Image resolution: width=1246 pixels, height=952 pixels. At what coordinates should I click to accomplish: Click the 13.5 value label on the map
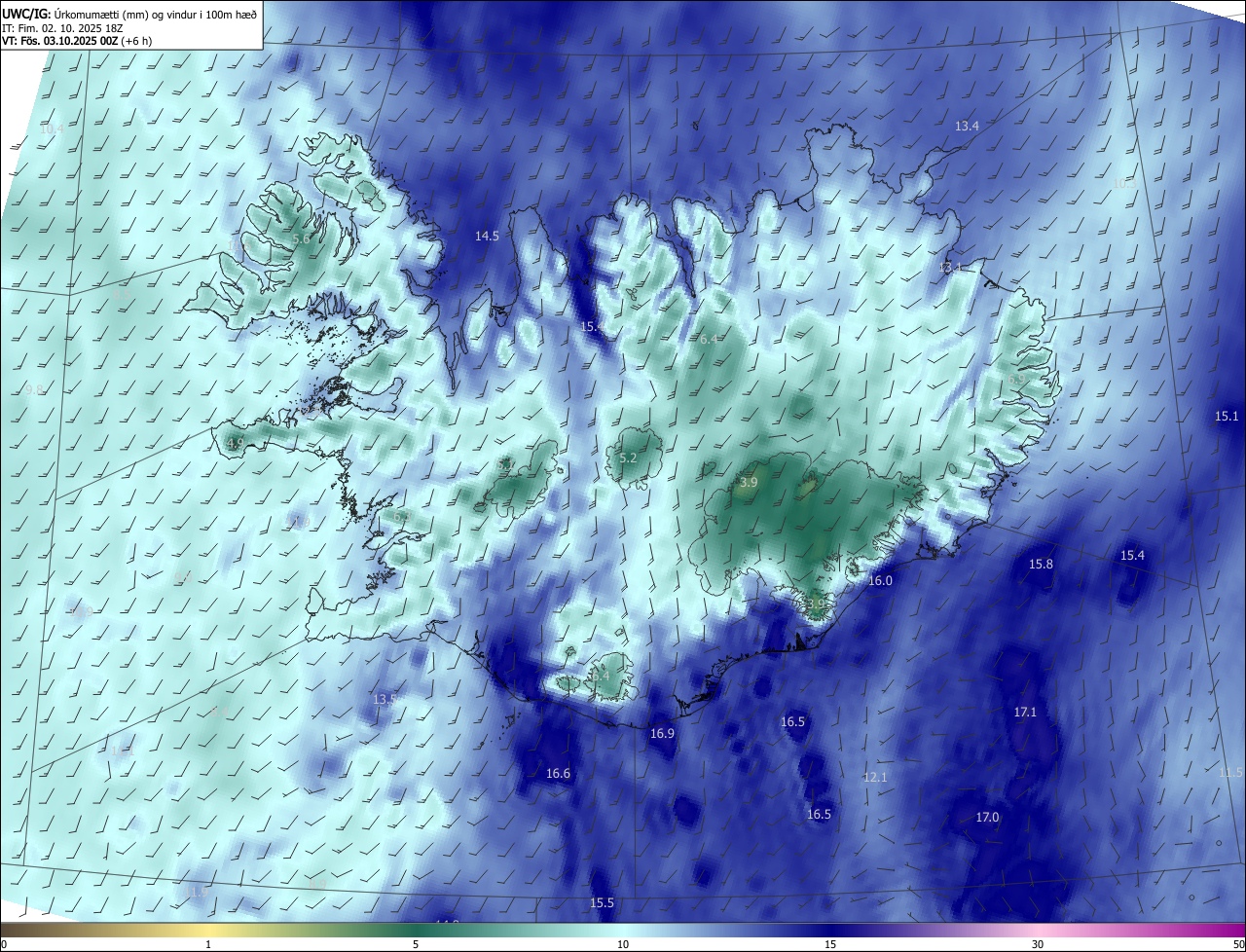pyautogui.click(x=385, y=699)
